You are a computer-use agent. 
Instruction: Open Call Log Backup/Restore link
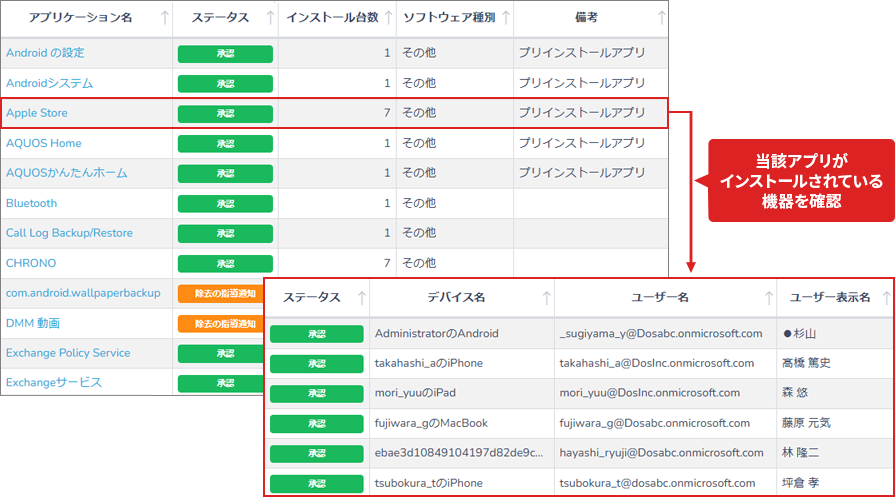tap(69, 233)
